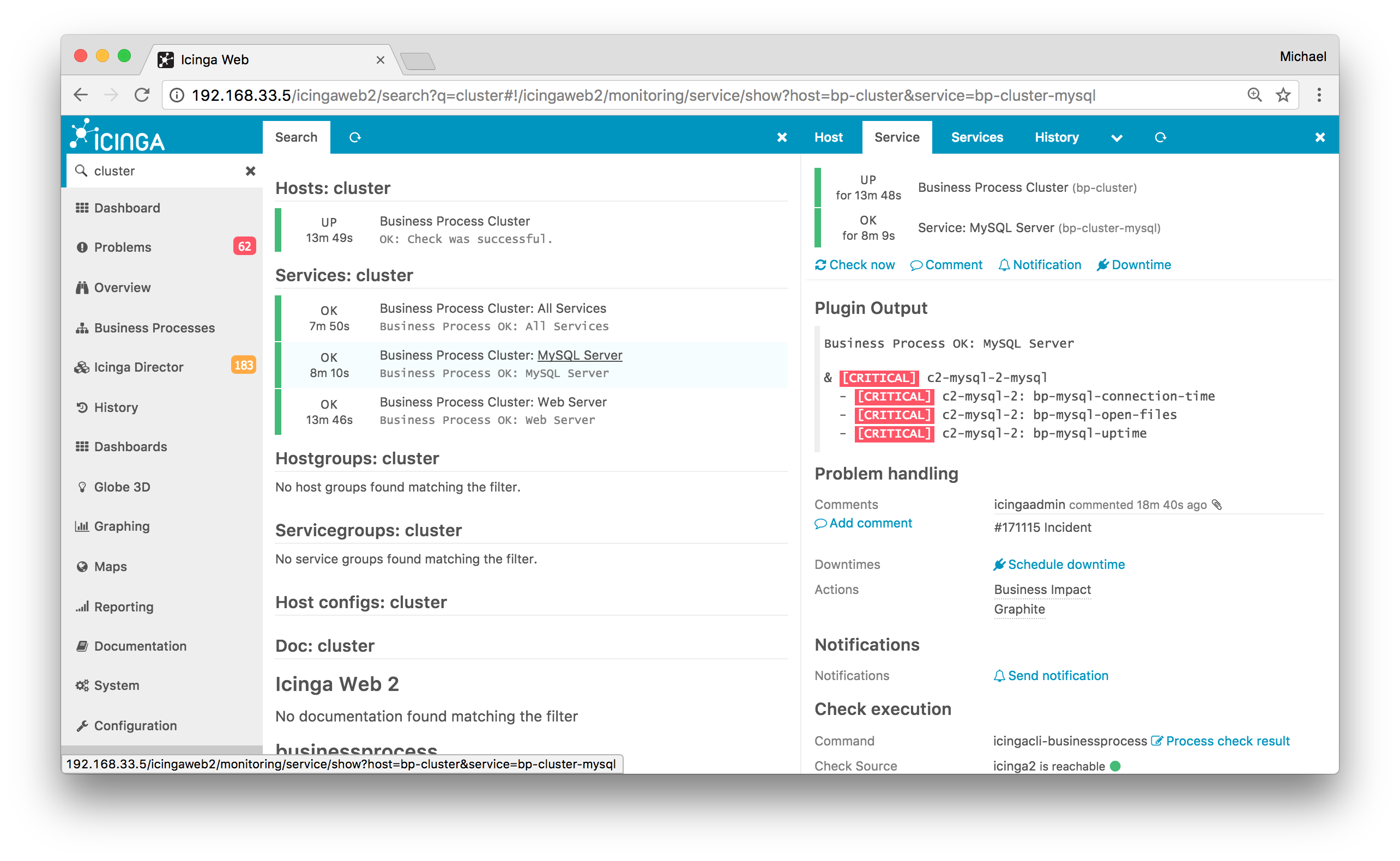Open Dashboards in the sidebar
The height and width of the screenshot is (861, 1400).
coord(162,446)
